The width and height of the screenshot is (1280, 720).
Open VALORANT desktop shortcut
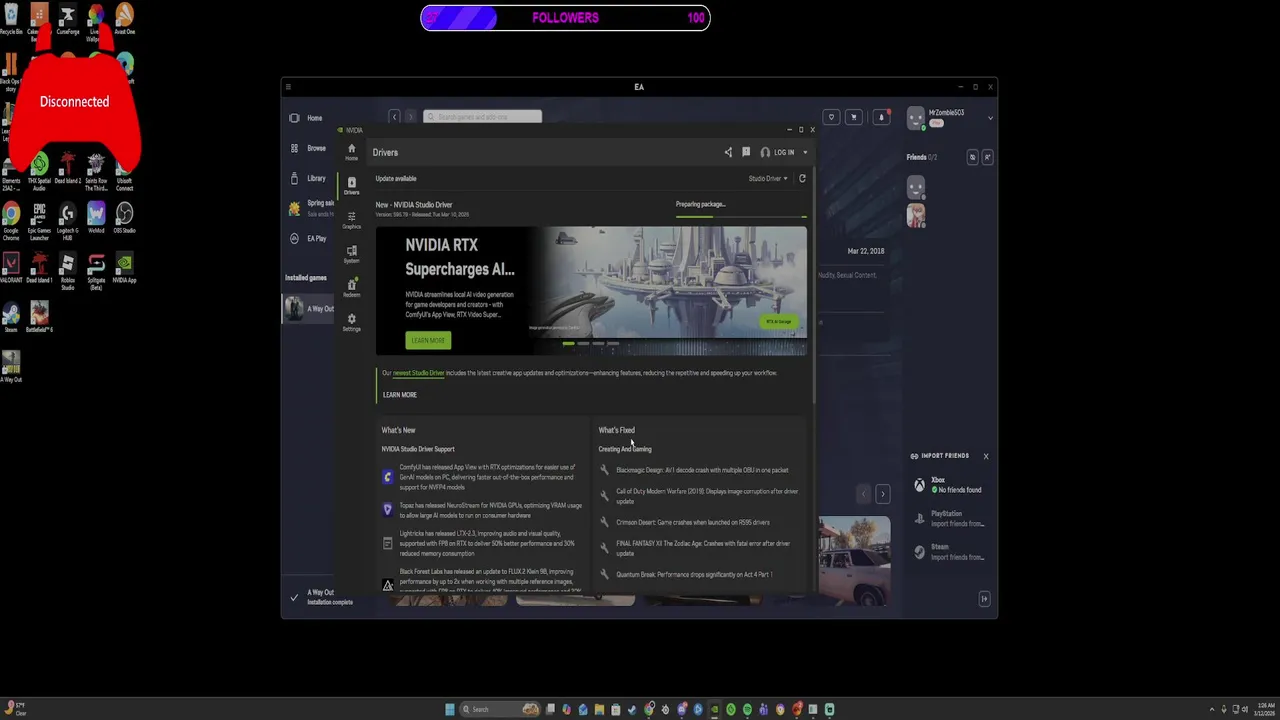pos(11,268)
